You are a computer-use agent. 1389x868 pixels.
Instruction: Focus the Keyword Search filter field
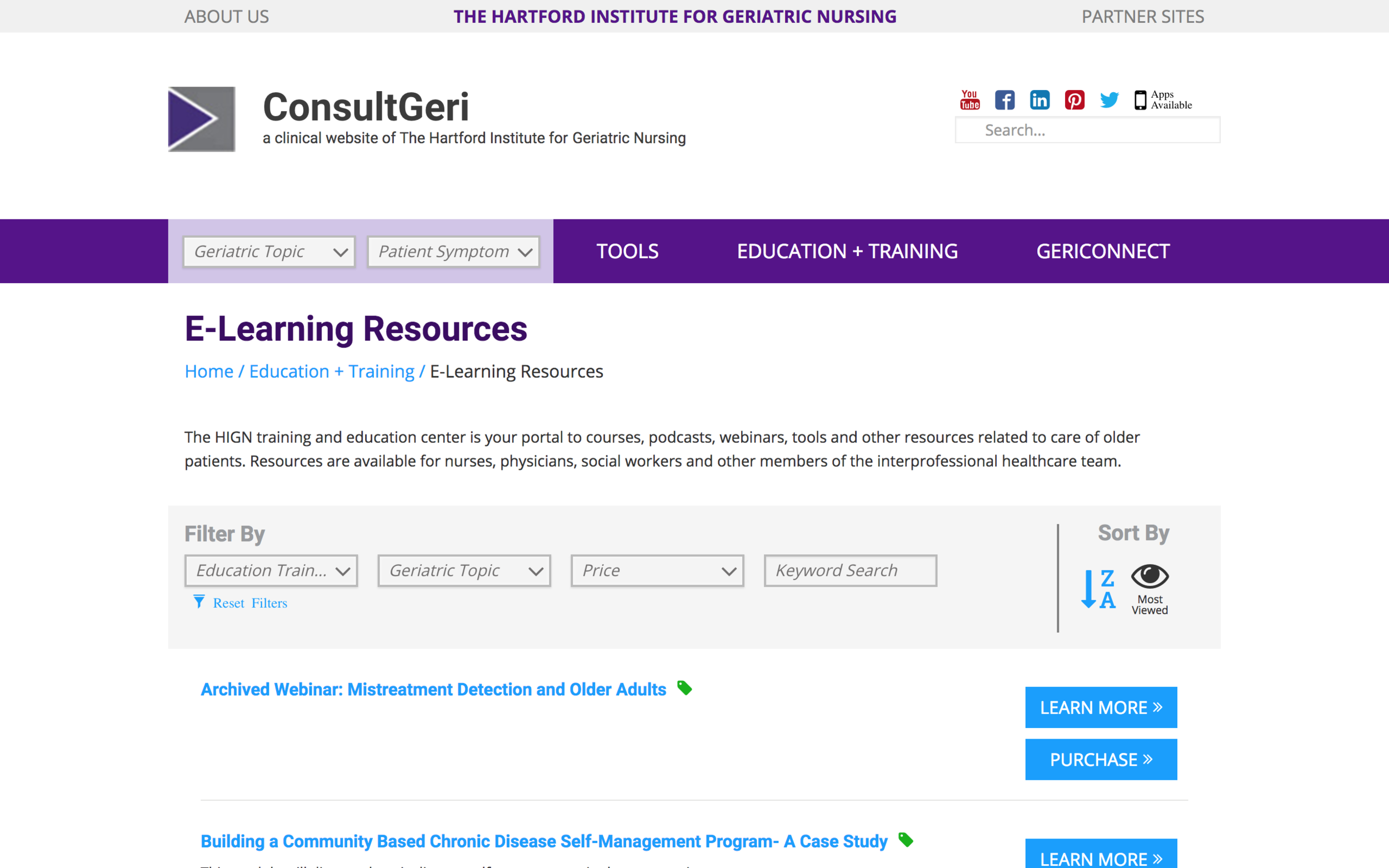click(851, 571)
